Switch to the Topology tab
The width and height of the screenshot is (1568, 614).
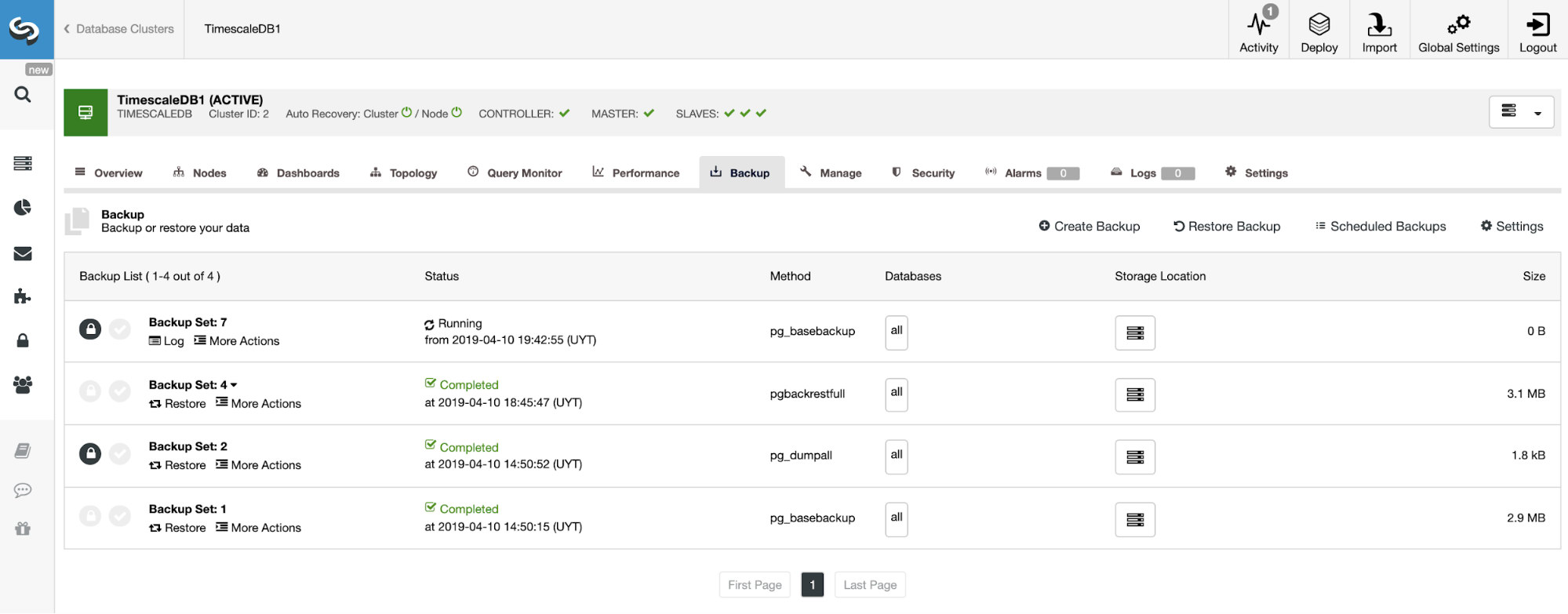404,173
